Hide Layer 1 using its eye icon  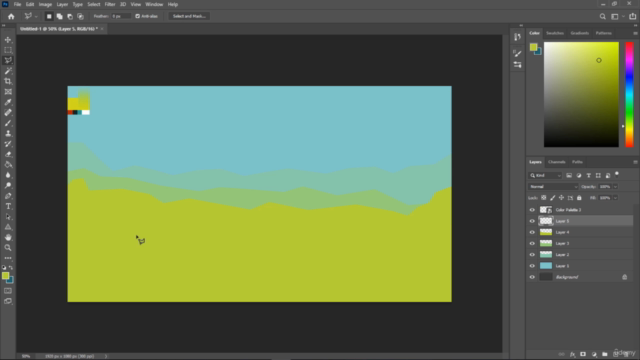(x=532, y=266)
